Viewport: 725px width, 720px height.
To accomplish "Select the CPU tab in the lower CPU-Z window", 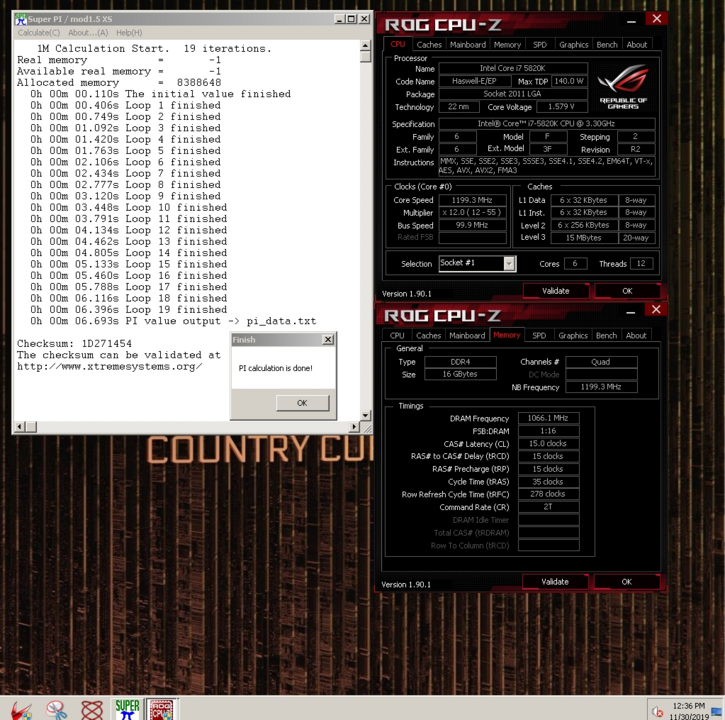I will [397, 336].
